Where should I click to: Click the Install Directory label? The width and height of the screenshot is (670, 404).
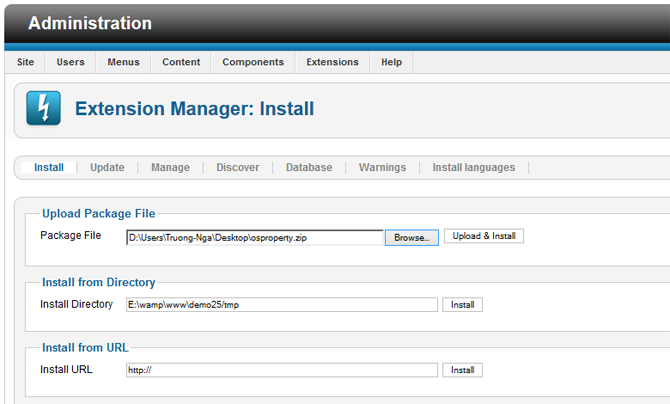pyautogui.click(x=76, y=304)
